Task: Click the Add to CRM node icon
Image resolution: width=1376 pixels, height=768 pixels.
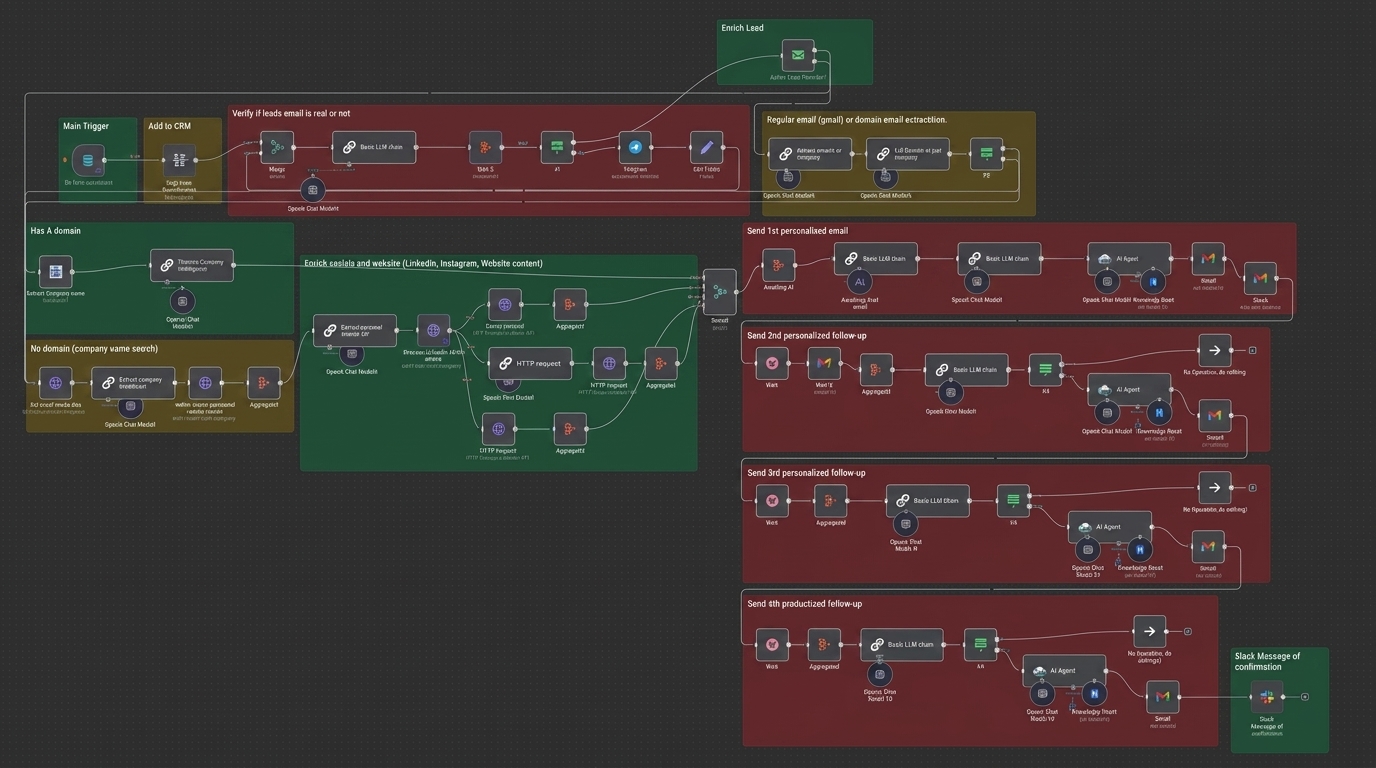Action: coord(180,160)
